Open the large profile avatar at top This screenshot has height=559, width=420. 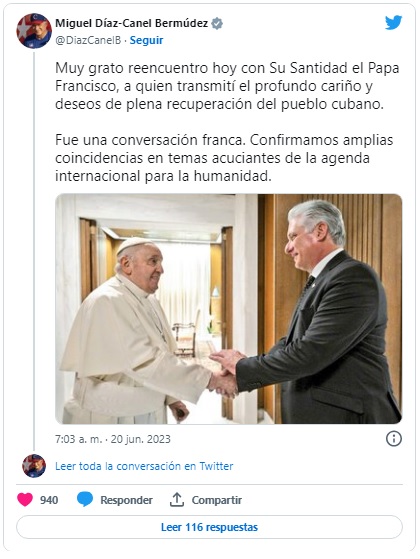[34, 31]
